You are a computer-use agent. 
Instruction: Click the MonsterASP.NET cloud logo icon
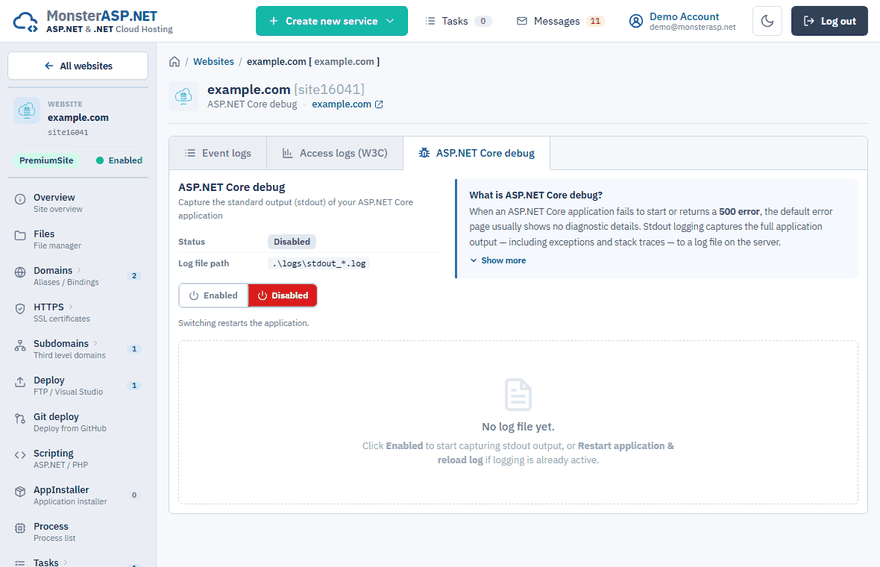[x=25, y=21]
